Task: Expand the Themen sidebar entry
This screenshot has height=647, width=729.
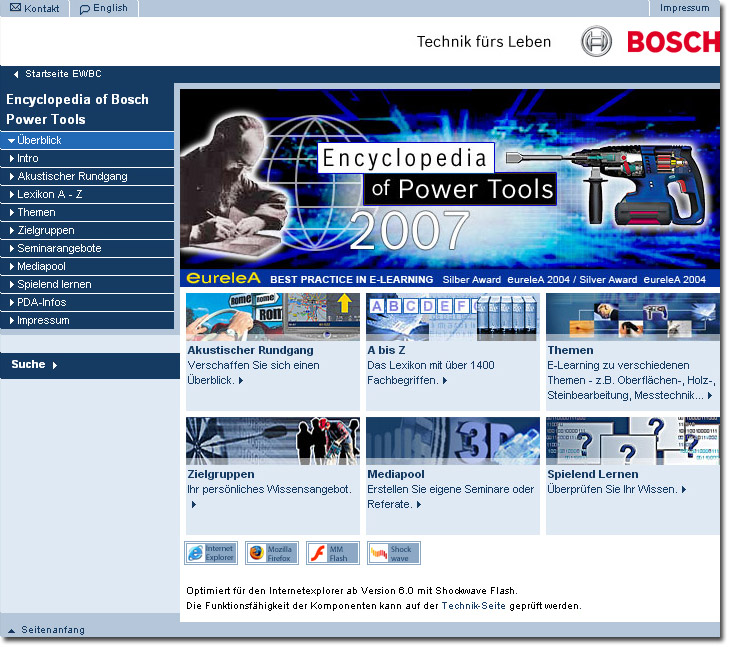Action: pos(12,212)
